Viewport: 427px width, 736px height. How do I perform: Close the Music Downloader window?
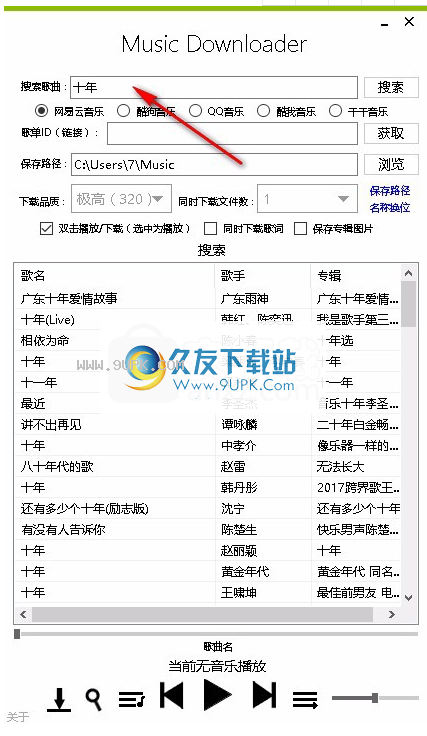pyautogui.click(x=409, y=22)
